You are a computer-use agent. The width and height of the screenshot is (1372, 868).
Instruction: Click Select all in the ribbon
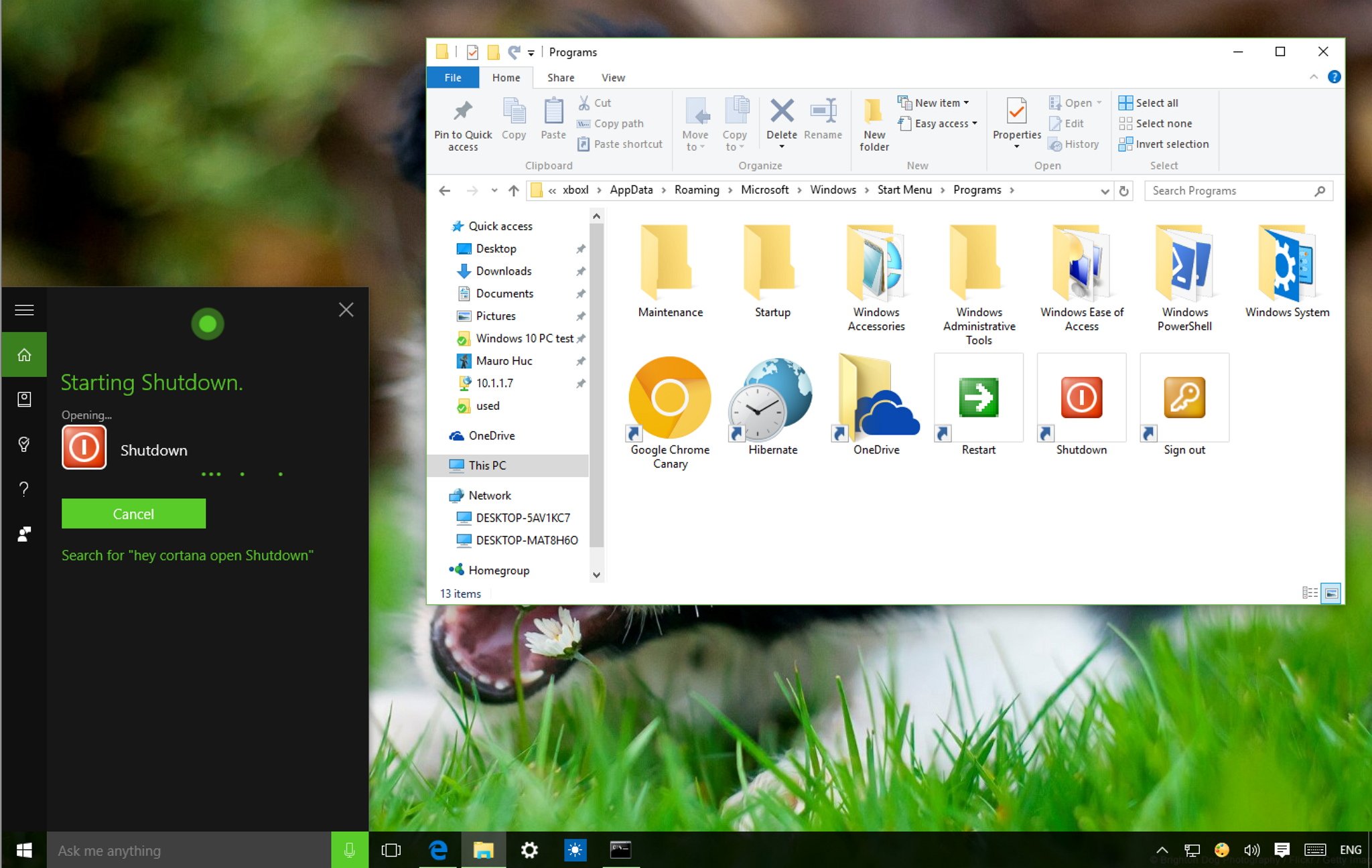click(1148, 102)
